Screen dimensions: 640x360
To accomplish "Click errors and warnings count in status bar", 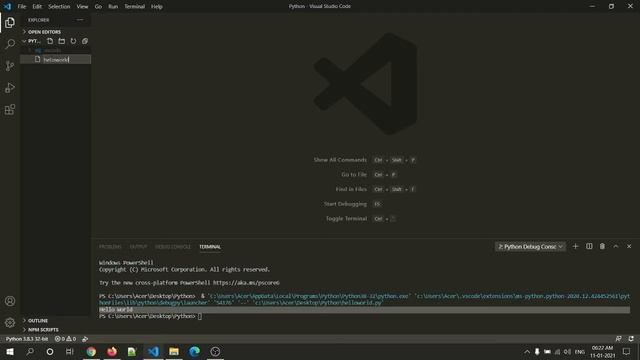I will click(65, 339).
